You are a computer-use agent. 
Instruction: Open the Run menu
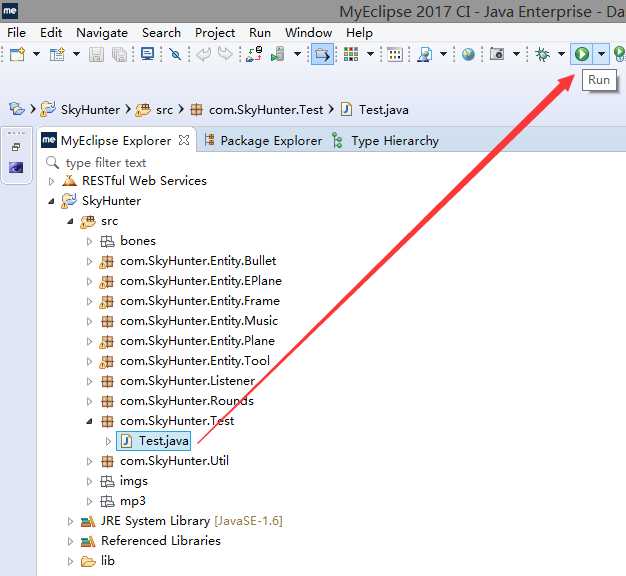260,33
